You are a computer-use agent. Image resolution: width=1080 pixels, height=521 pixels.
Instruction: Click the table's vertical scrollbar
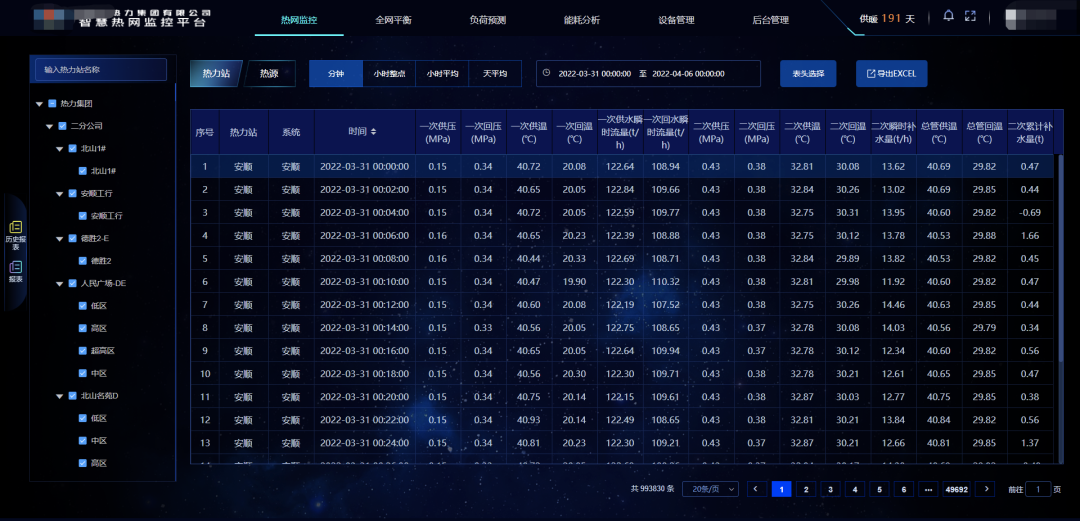click(x=1061, y=260)
